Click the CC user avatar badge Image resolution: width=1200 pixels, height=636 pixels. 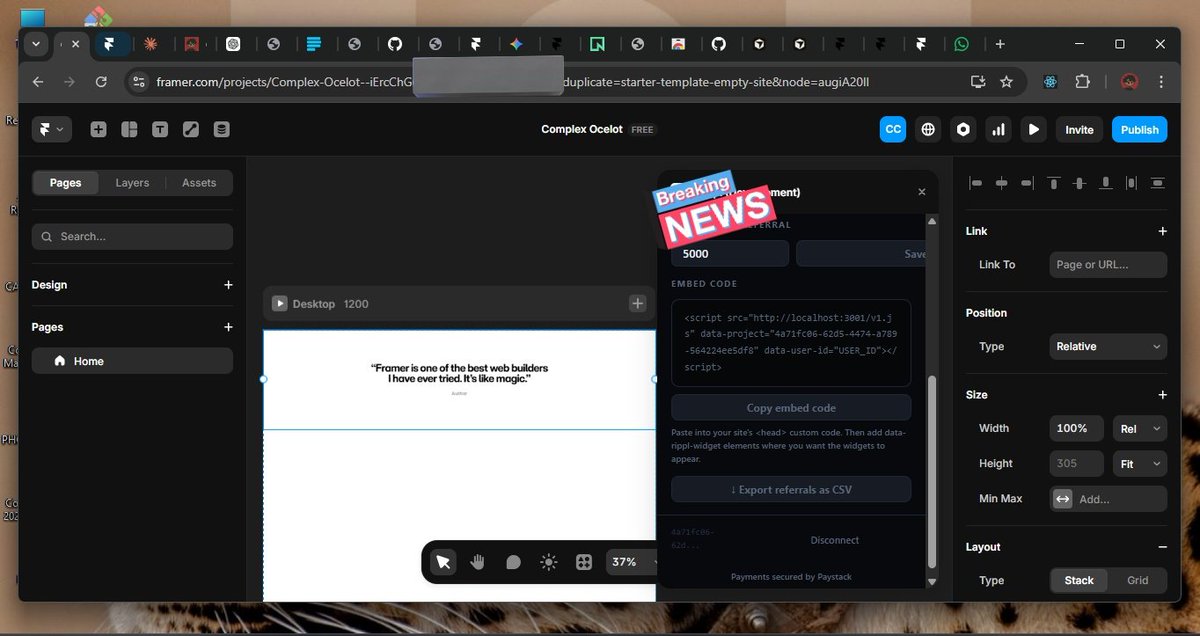(x=893, y=130)
